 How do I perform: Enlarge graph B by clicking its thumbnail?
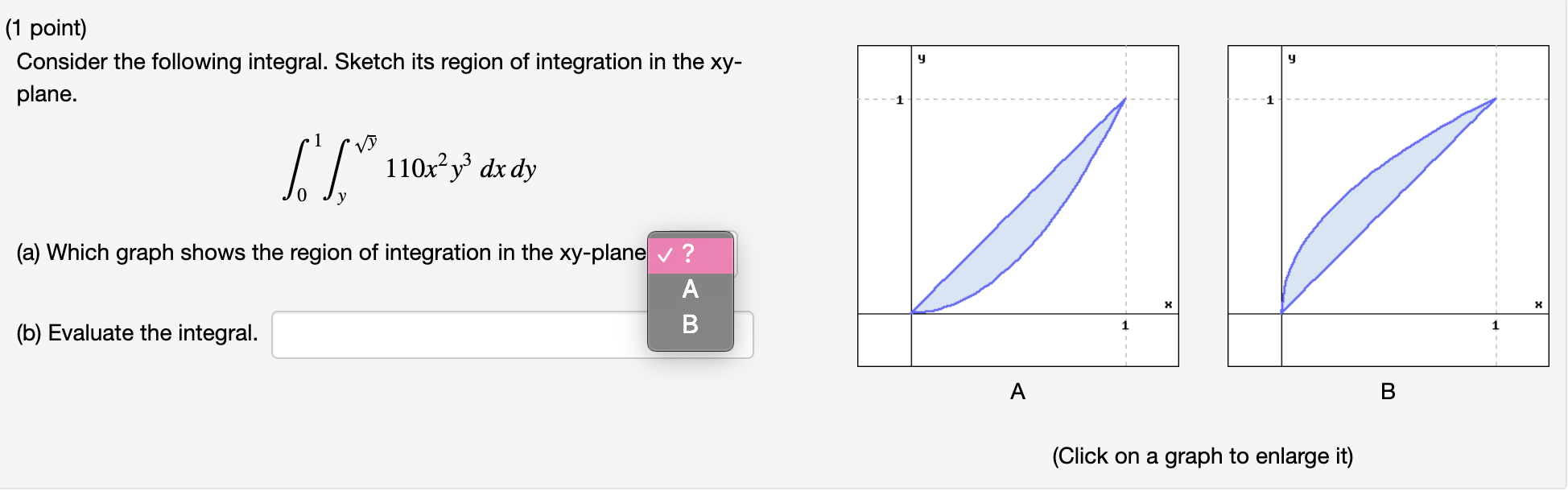pyautogui.click(x=1389, y=205)
